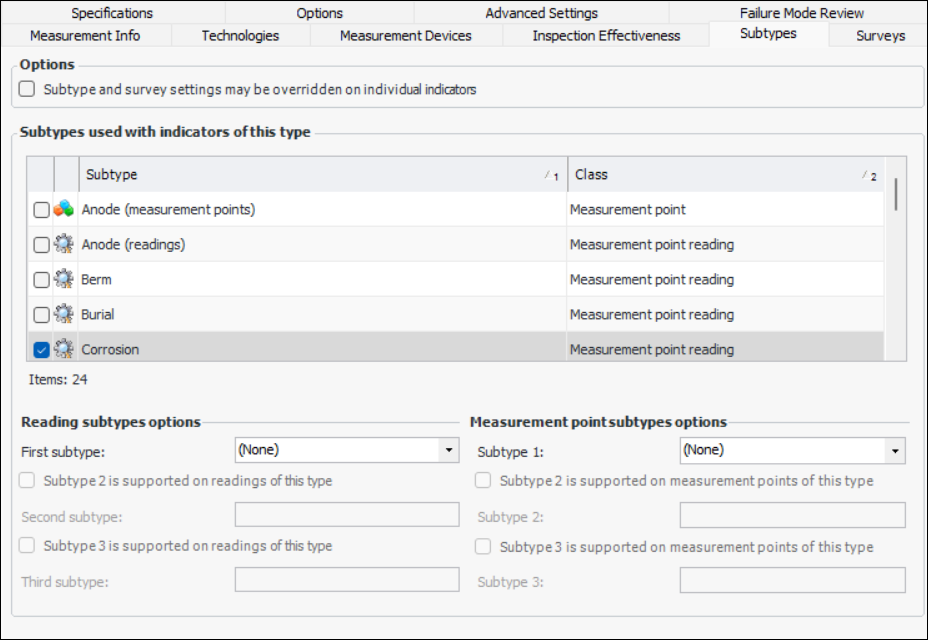Click the gear icon next to Berm
The image size is (928, 640).
tap(64, 280)
